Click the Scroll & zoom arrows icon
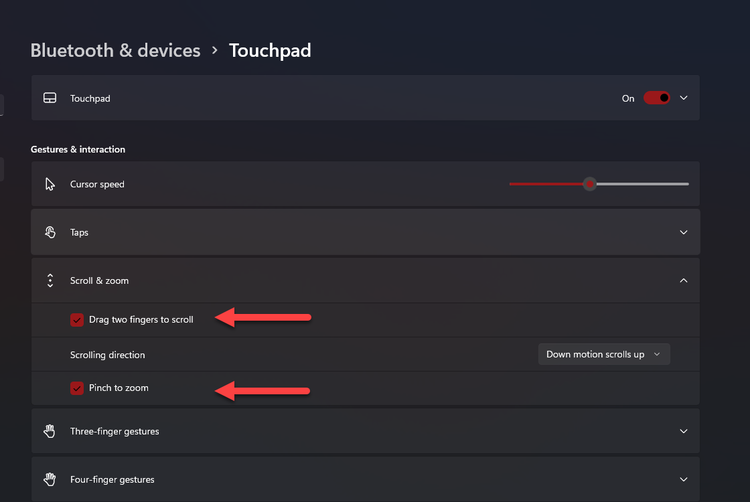The height and width of the screenshot is (502, 750). (x=50, y=281)
